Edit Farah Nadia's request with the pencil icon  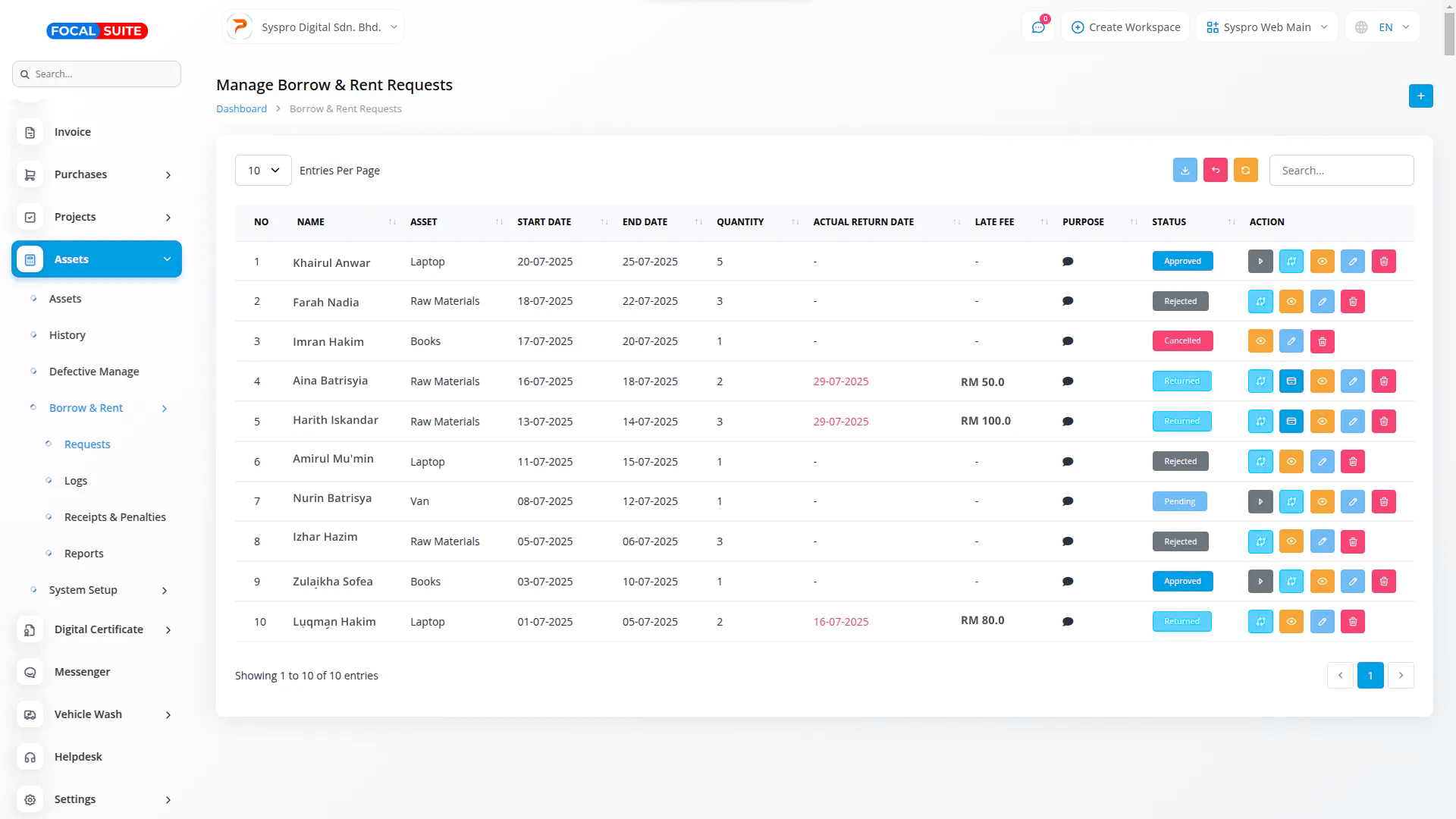pyautogui.click(x=1322, y=302)
